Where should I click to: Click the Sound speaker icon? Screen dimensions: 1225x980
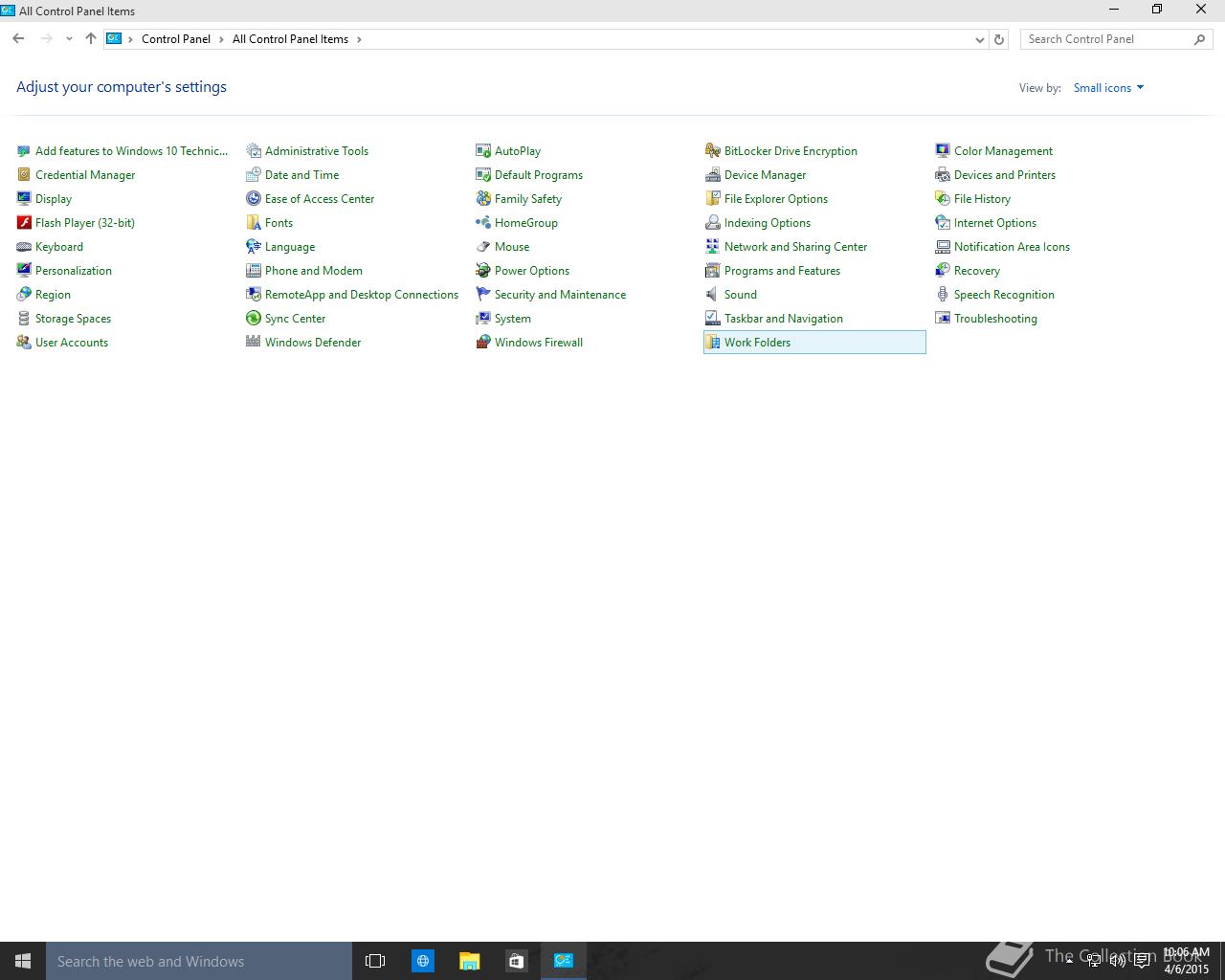tap(713, 294)
